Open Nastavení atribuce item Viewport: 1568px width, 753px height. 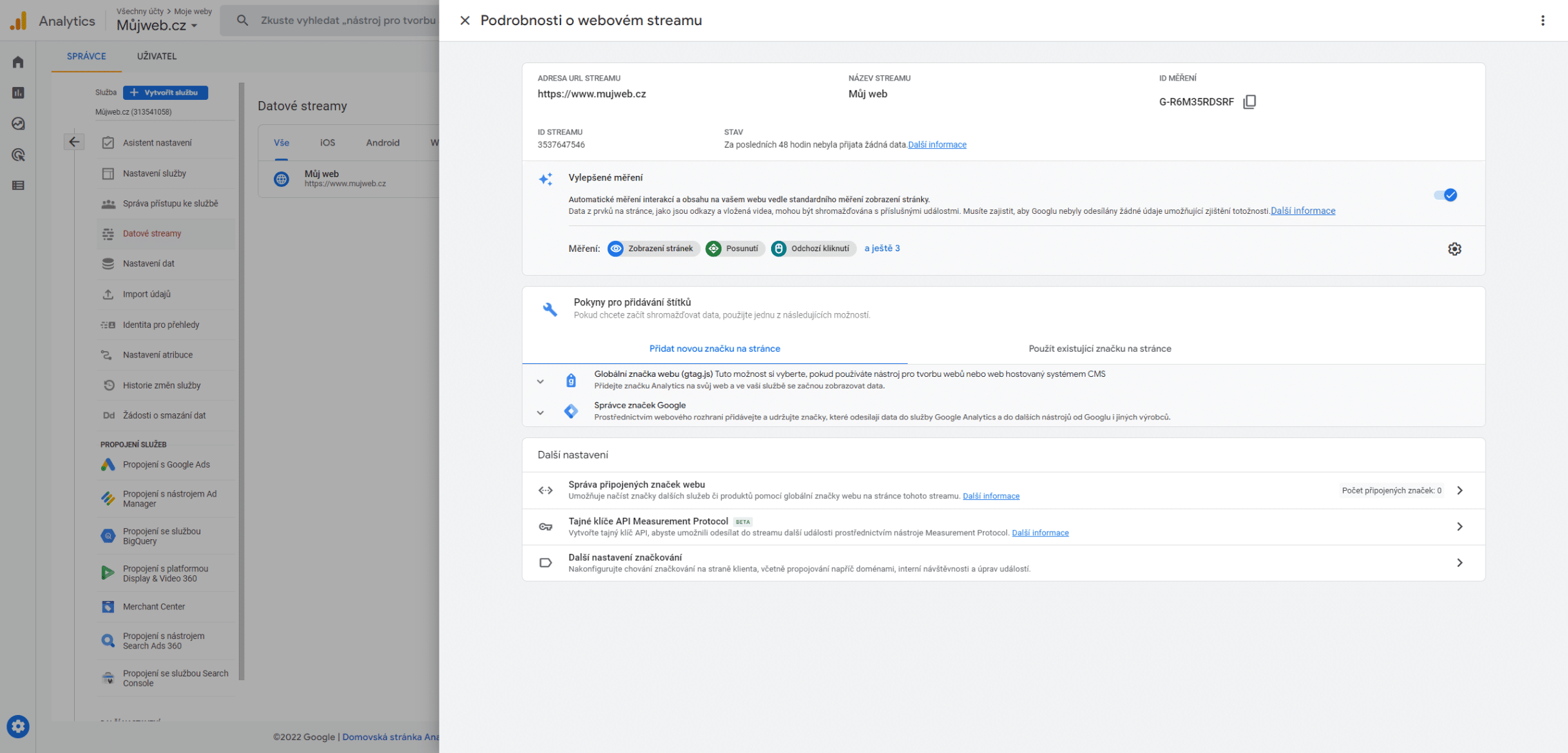tap(166, 355)
